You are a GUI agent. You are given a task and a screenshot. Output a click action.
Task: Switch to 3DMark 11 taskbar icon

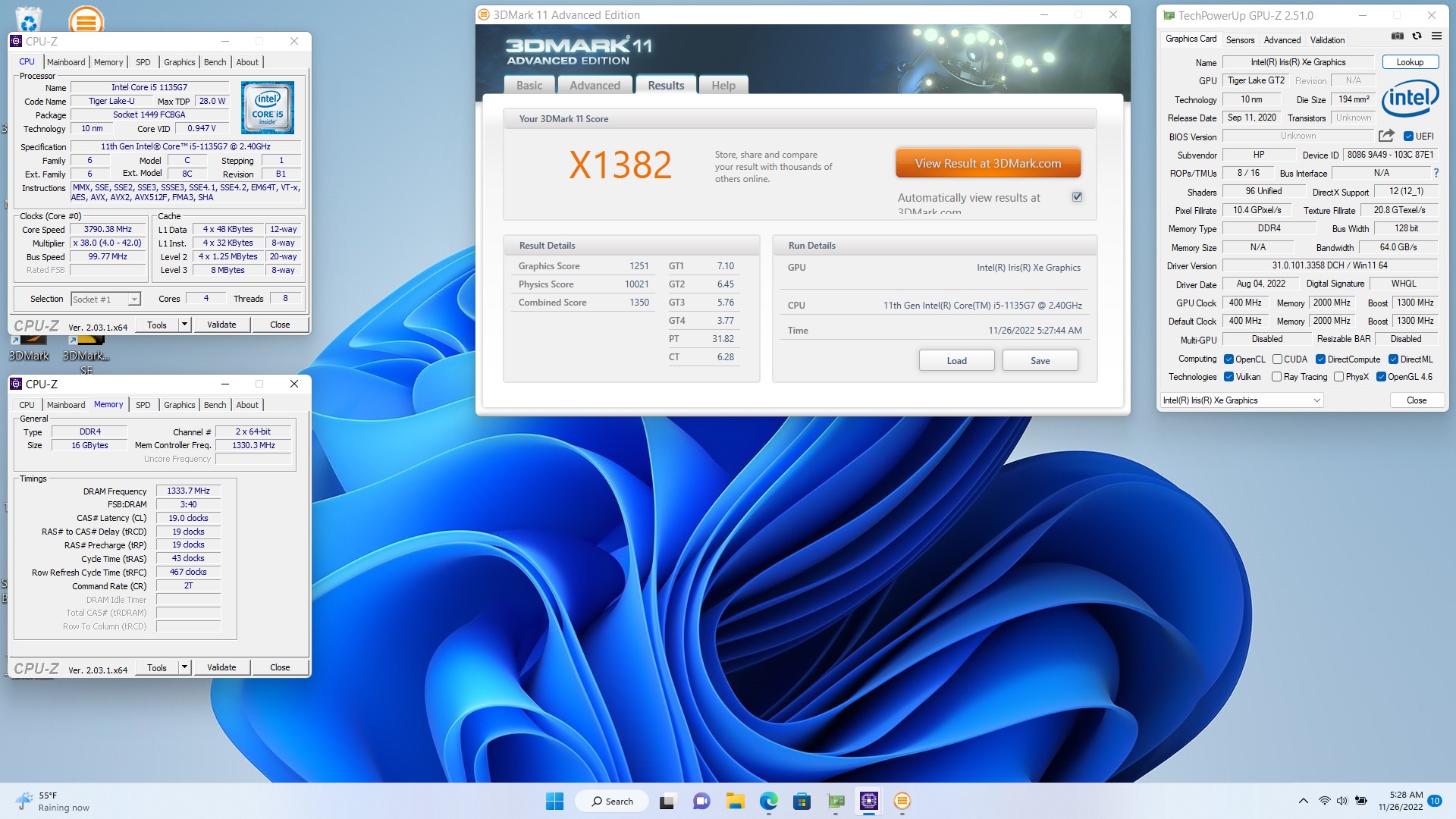902,801
